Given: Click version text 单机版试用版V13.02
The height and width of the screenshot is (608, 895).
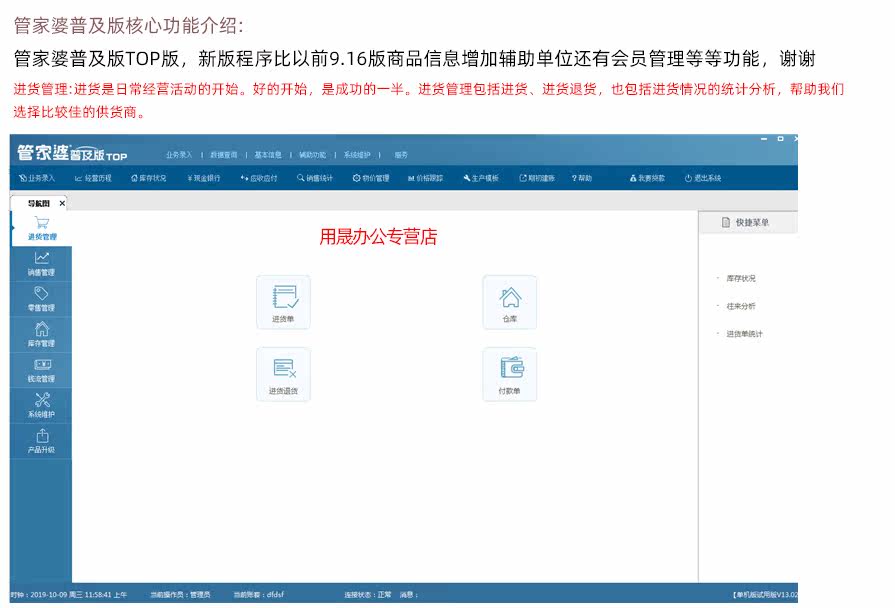Looking at the screenshot, I should click(x=765, y=594).
